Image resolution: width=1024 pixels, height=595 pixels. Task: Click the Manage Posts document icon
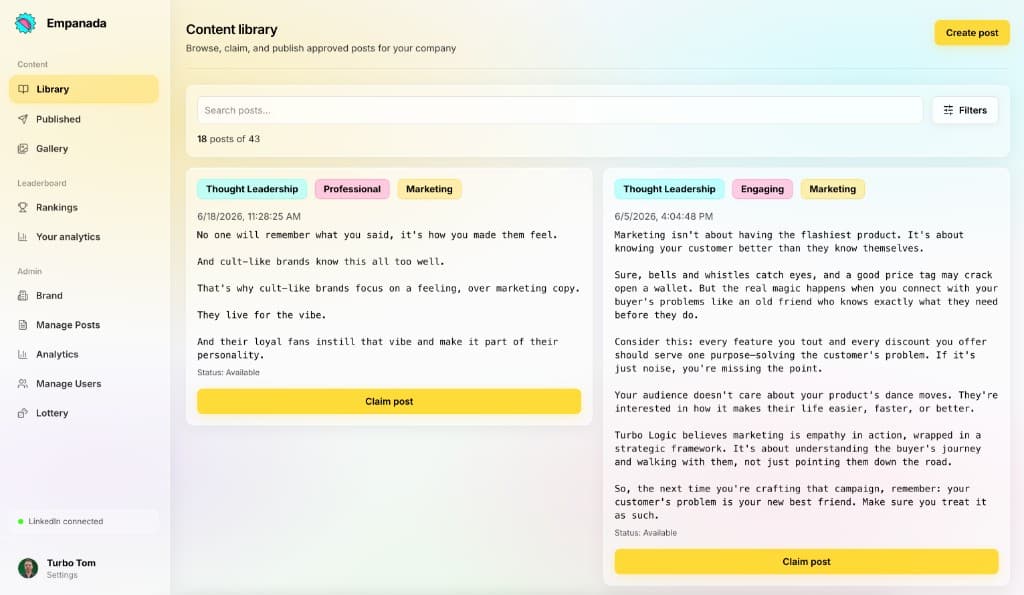pos(23,325)
